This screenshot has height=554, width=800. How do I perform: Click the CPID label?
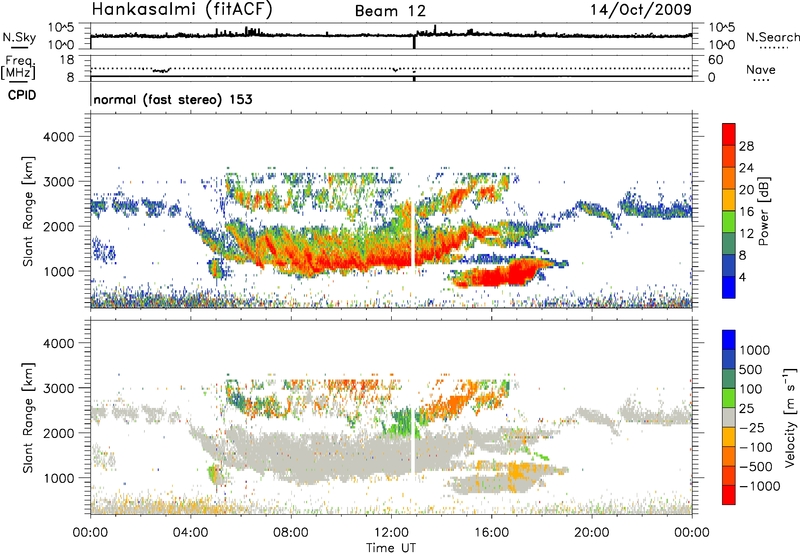coord(22,95)
